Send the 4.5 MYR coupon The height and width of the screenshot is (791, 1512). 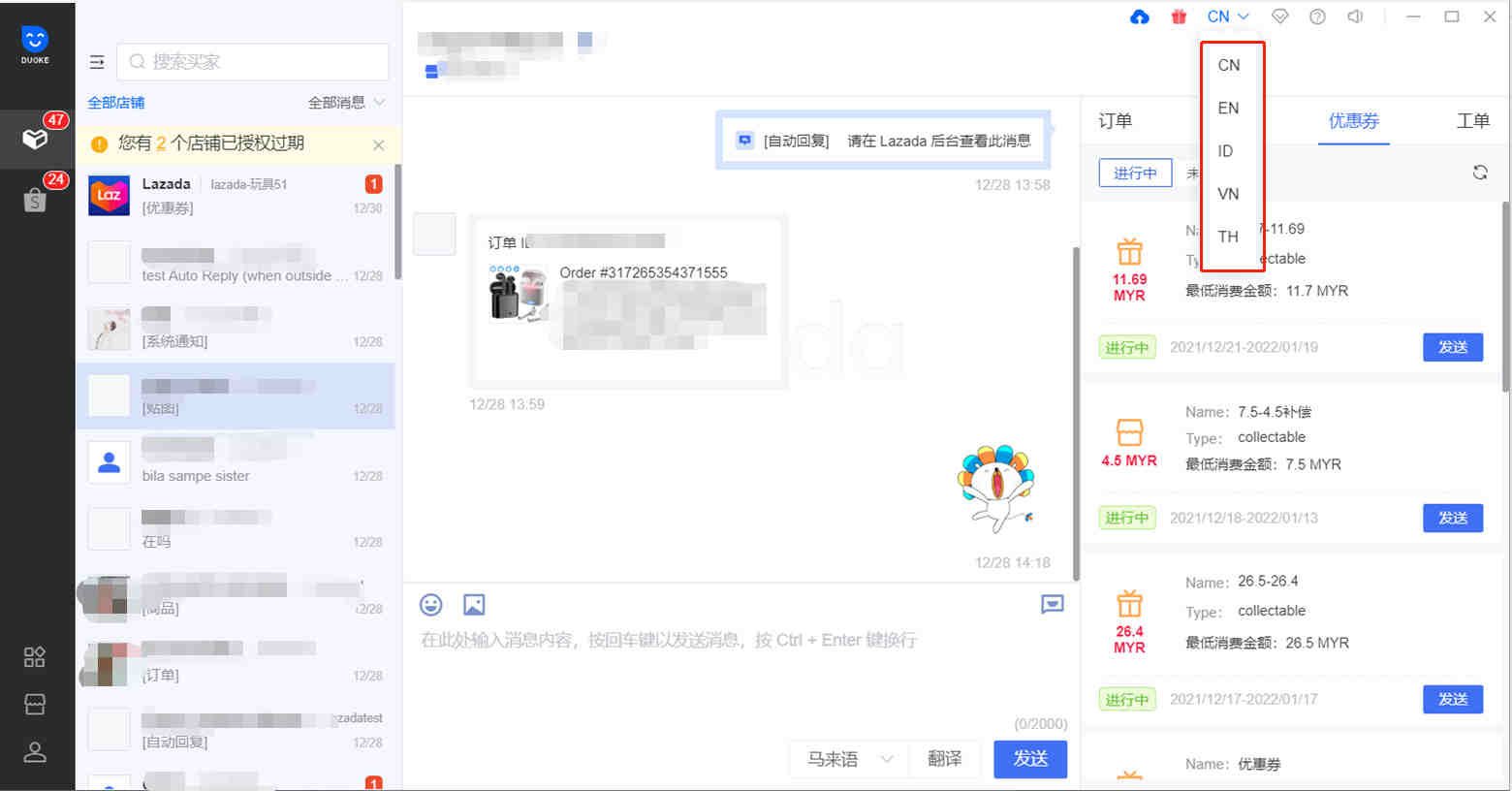pyautogui.click(x=1452, y=518)
